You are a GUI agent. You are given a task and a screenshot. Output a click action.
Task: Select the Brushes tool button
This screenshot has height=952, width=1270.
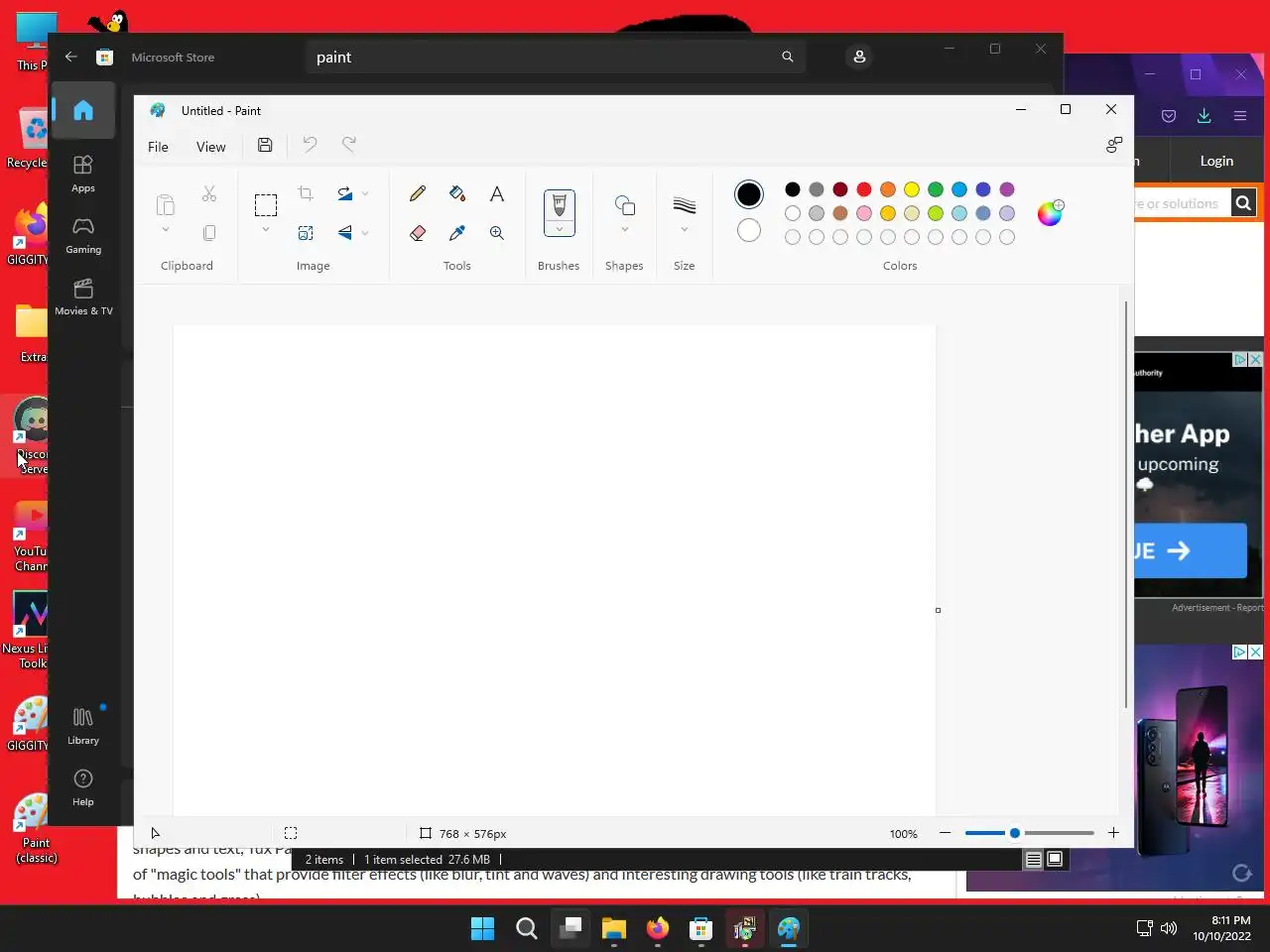coord(560,205)
